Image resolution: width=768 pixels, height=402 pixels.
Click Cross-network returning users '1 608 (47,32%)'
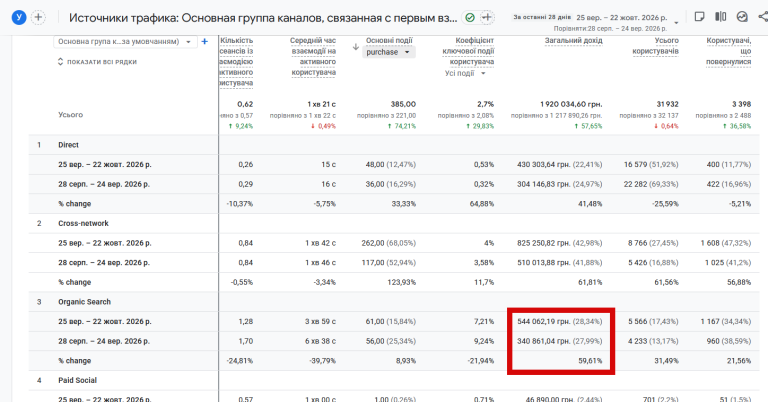(x=725, y=243)
